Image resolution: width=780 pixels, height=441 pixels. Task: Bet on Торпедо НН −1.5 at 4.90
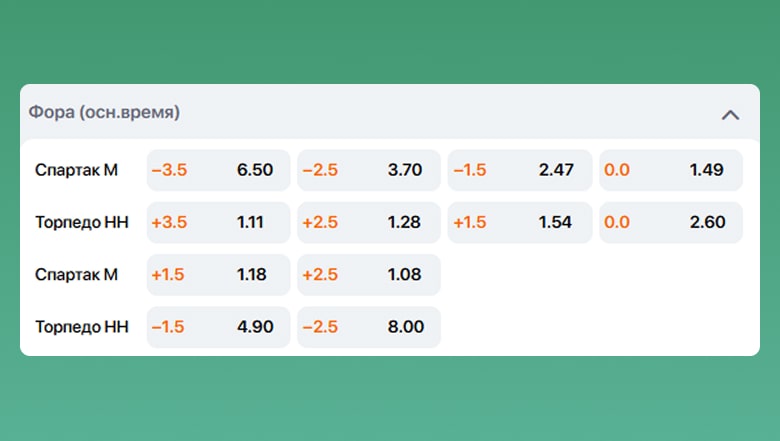click(218, 327)
